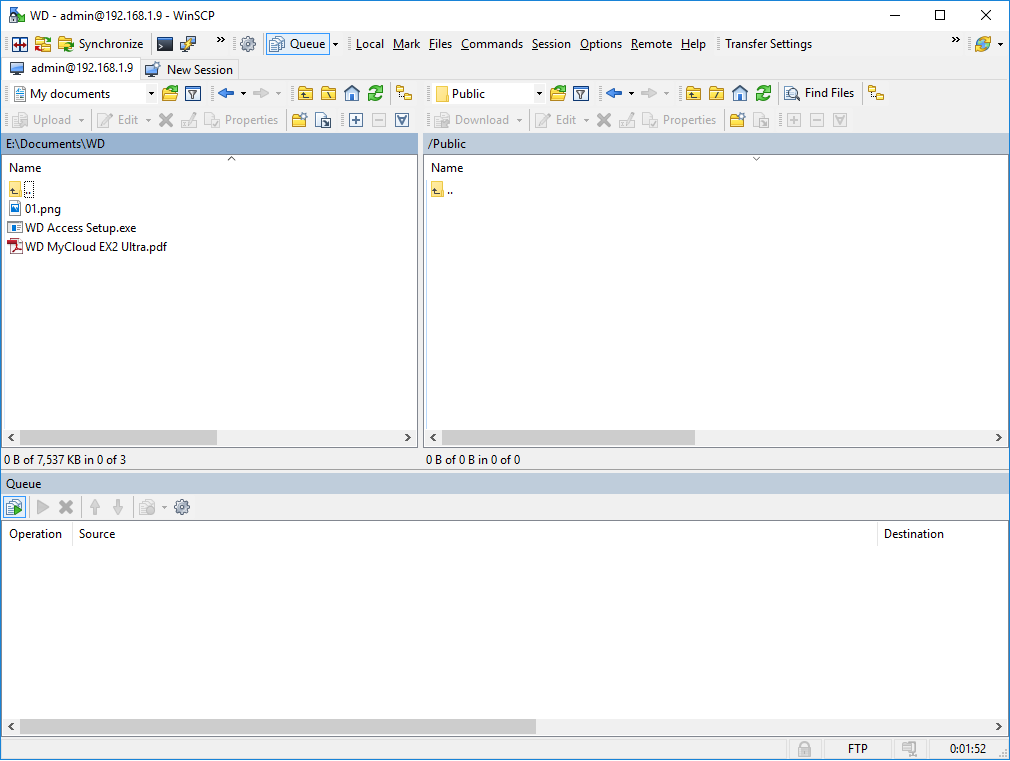
Task: Open the remote back history dropdown arrow
Action: pos(631,94)
